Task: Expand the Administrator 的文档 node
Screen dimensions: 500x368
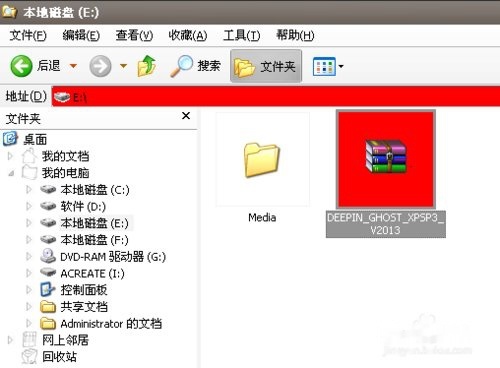Action: [29, 323]
